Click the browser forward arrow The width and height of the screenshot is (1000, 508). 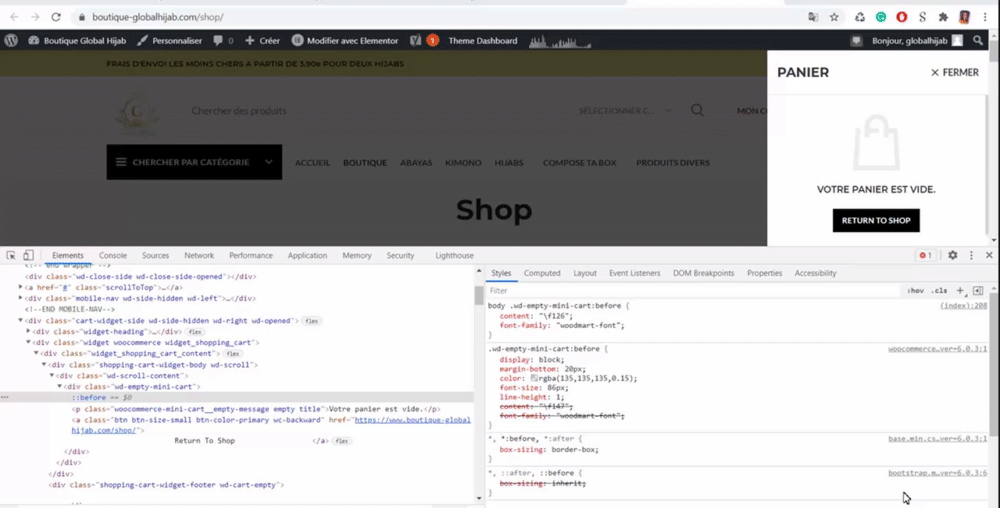click(35, 17)
